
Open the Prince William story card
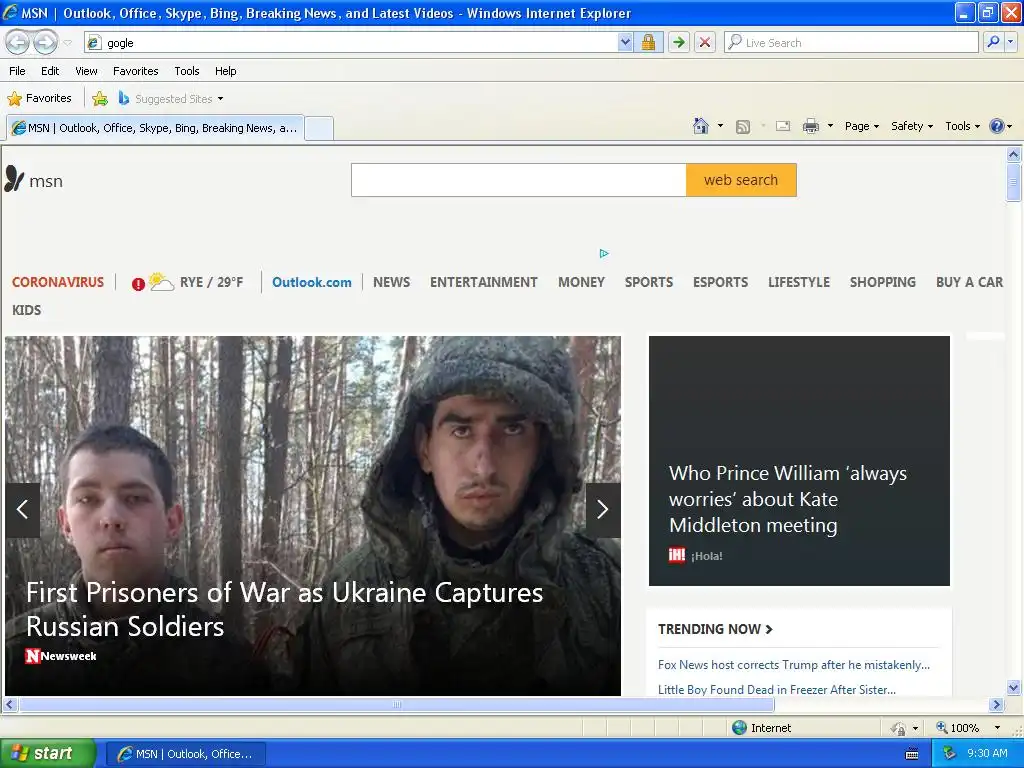click(799, 460)
